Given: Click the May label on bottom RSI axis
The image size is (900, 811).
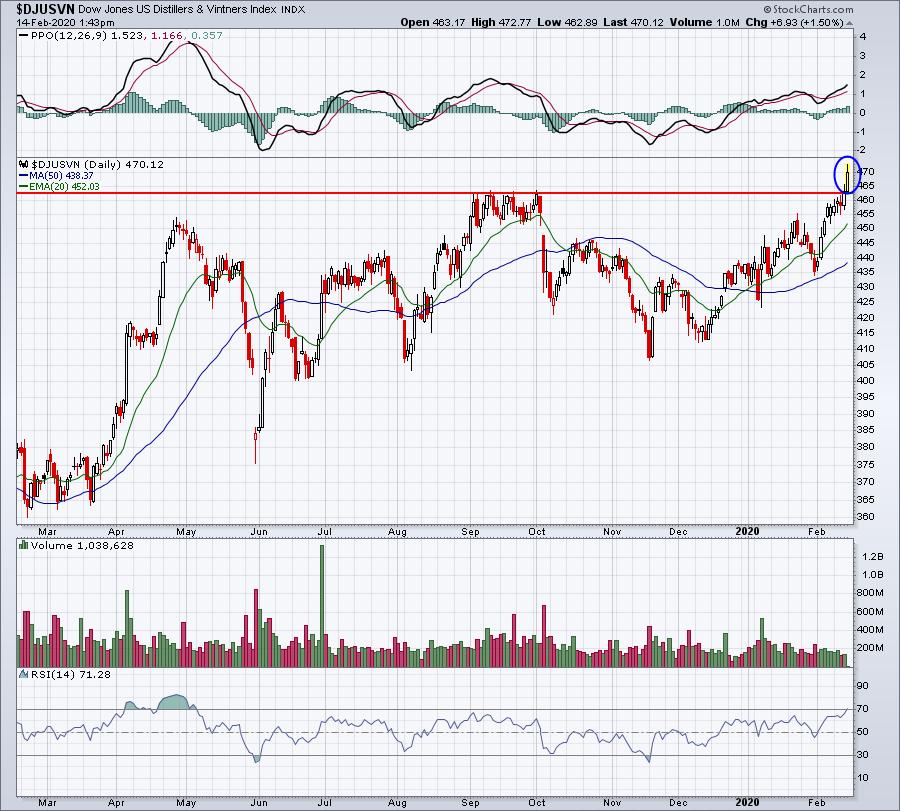Looking at the screenshot, I should 186,802.
